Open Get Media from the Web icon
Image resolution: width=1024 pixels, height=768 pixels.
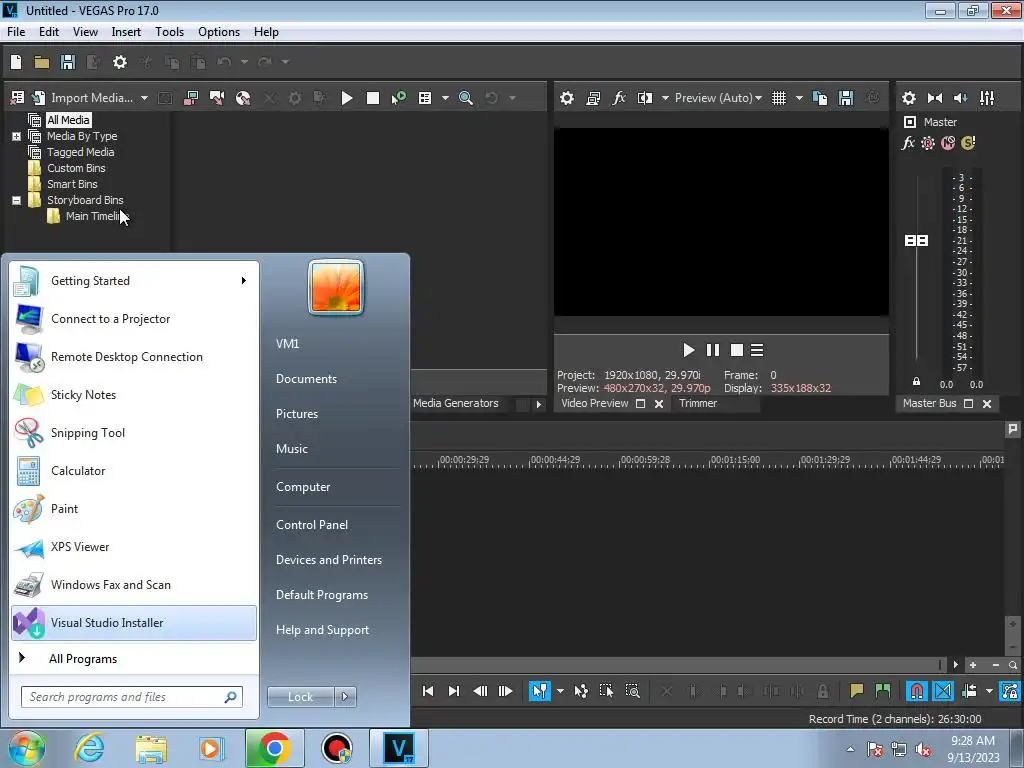(x=243, y=98)
